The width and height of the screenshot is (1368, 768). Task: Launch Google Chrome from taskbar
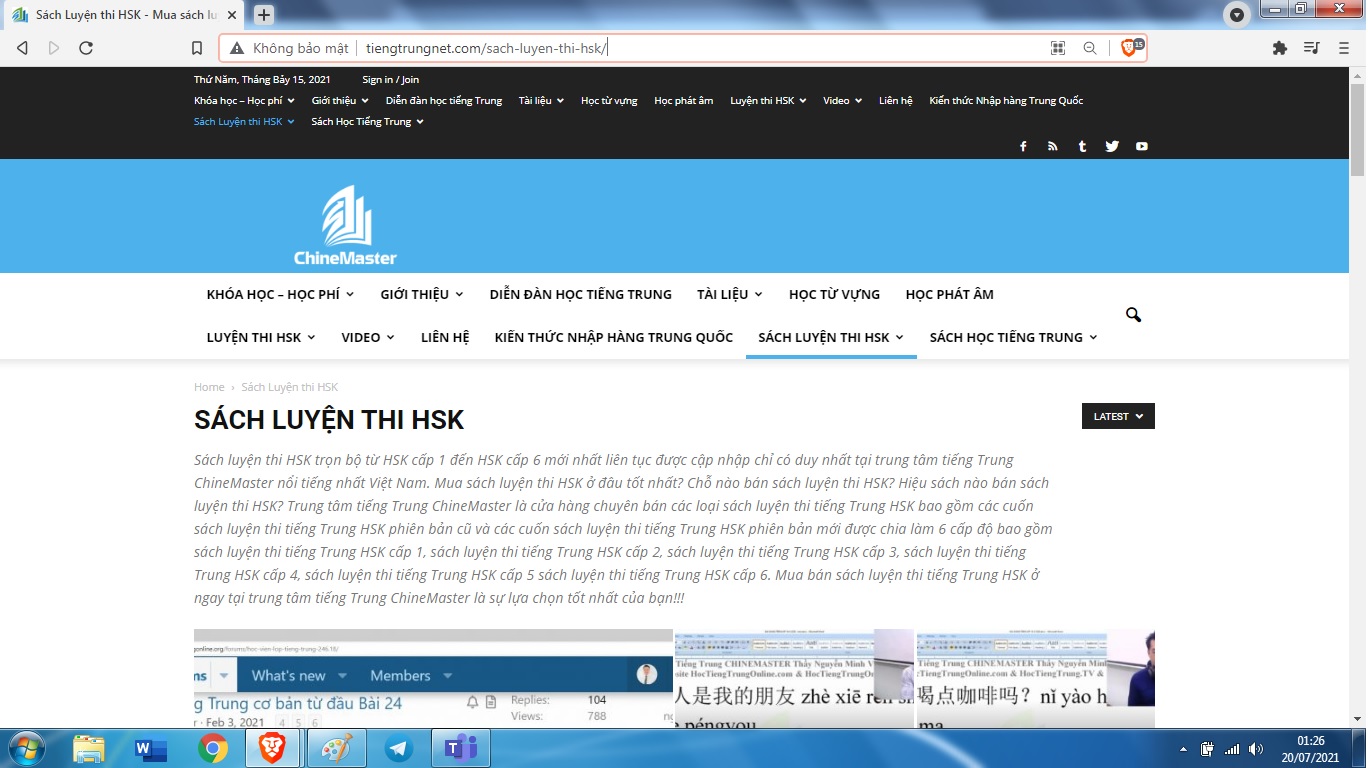212,748
